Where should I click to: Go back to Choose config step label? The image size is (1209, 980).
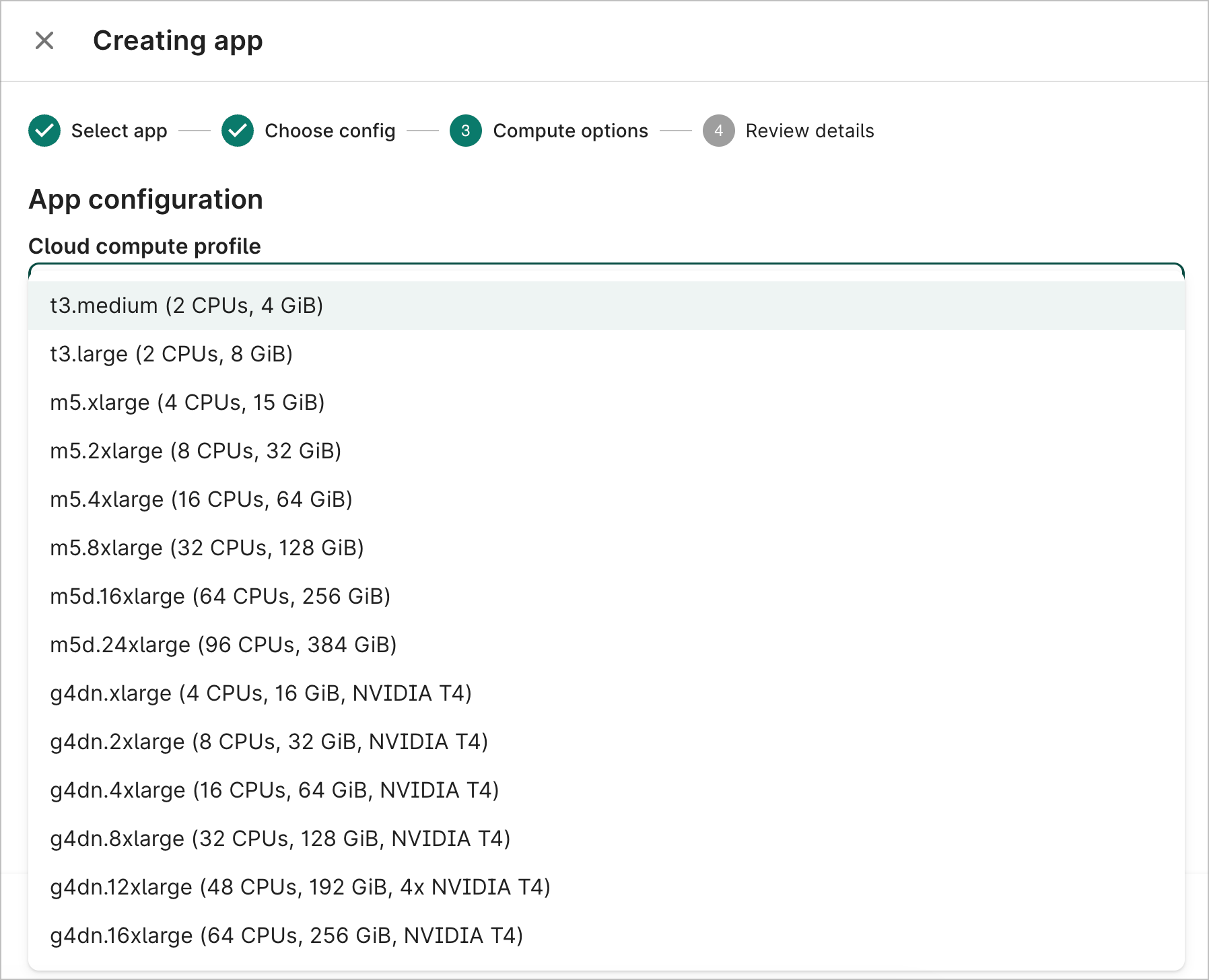[330, 131]
